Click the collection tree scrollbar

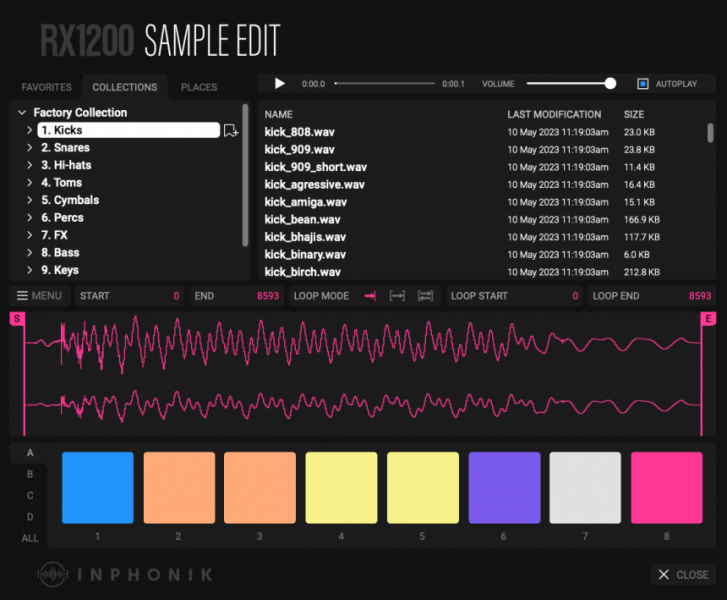245,175
